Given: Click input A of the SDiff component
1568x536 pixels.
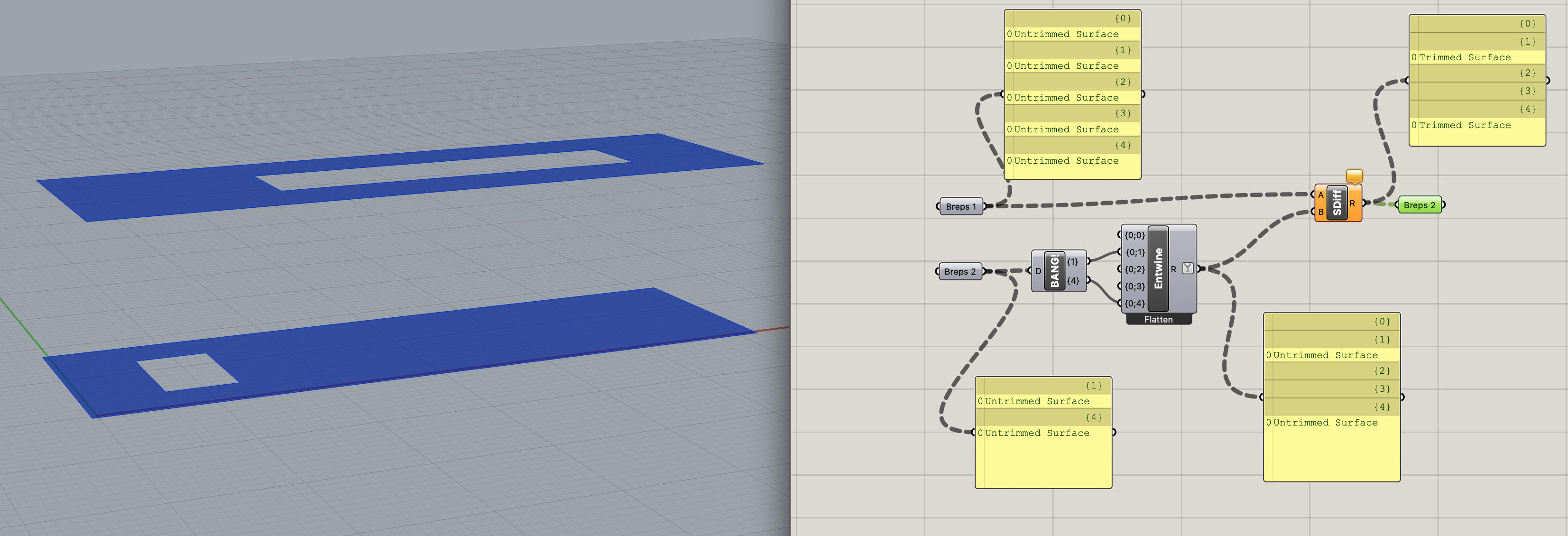Looking at the screenshot, I should [1320, 195].
